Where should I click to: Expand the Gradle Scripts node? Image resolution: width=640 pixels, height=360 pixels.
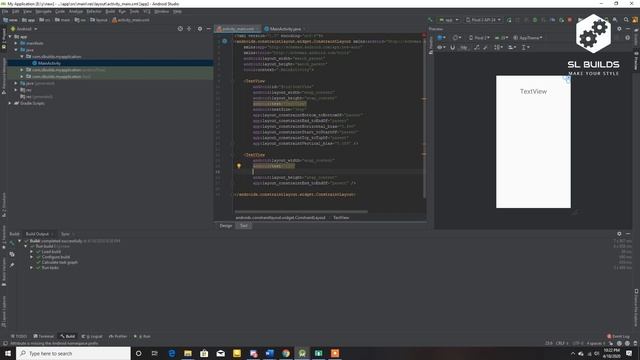[x=10, y=103]
